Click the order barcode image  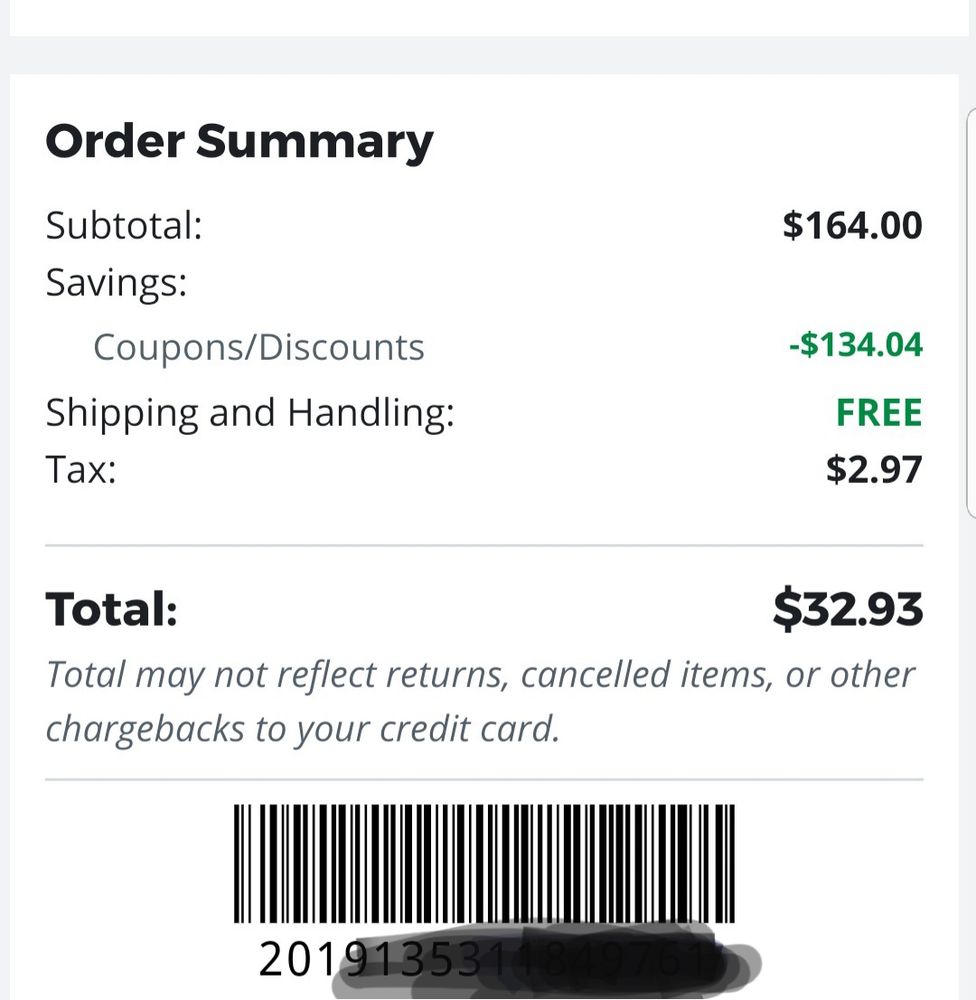[x=484, y=863]
